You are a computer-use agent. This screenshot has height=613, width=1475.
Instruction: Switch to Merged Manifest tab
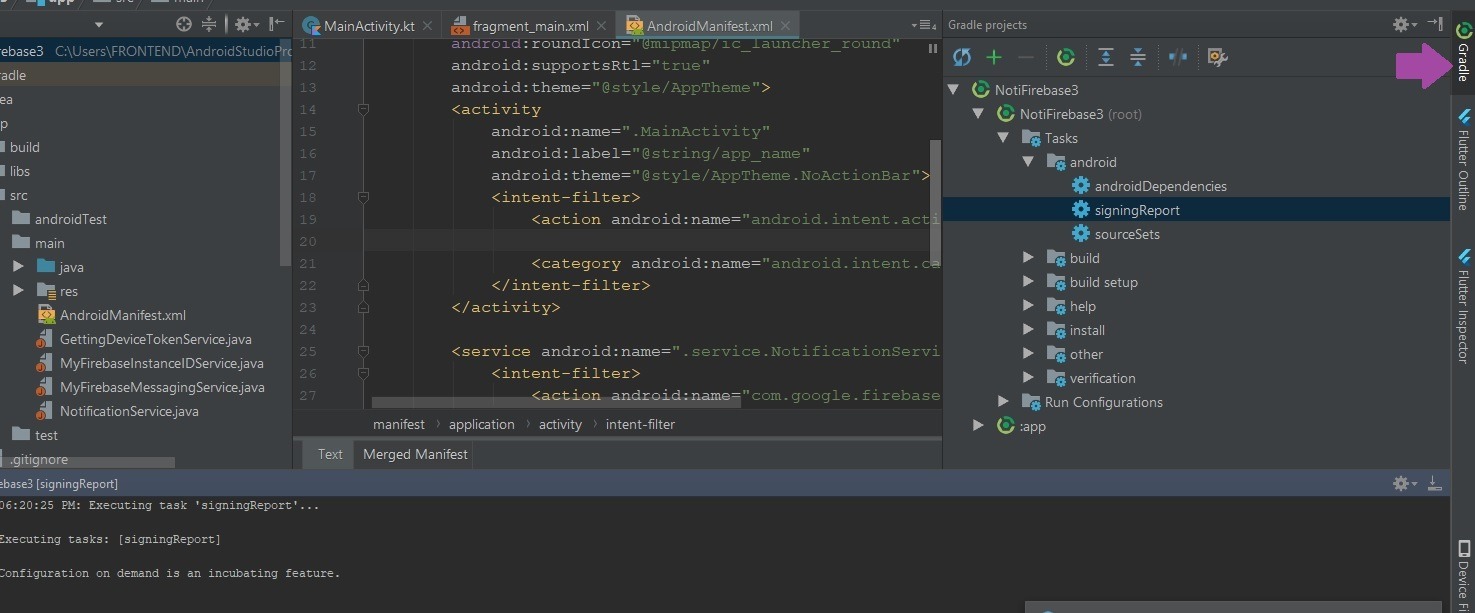click(415, 454)
